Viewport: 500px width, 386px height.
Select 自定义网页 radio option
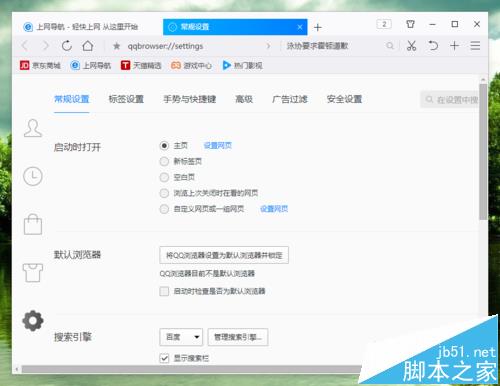164,209
